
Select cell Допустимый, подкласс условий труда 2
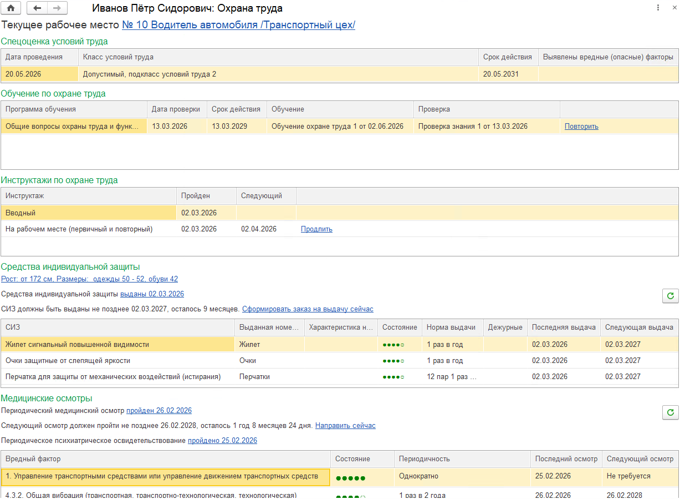(x=278, y=74)
